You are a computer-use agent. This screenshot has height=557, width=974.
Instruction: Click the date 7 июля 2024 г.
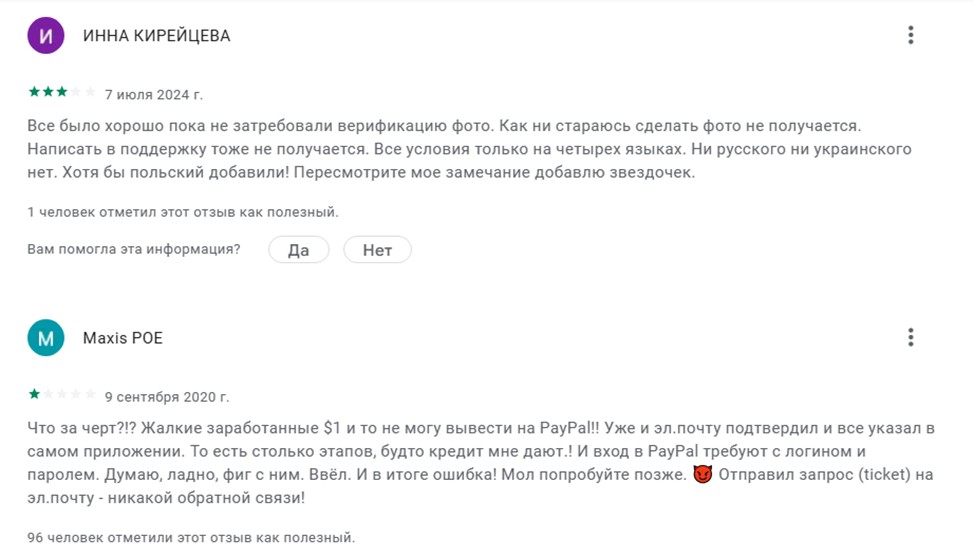(153, 95)
